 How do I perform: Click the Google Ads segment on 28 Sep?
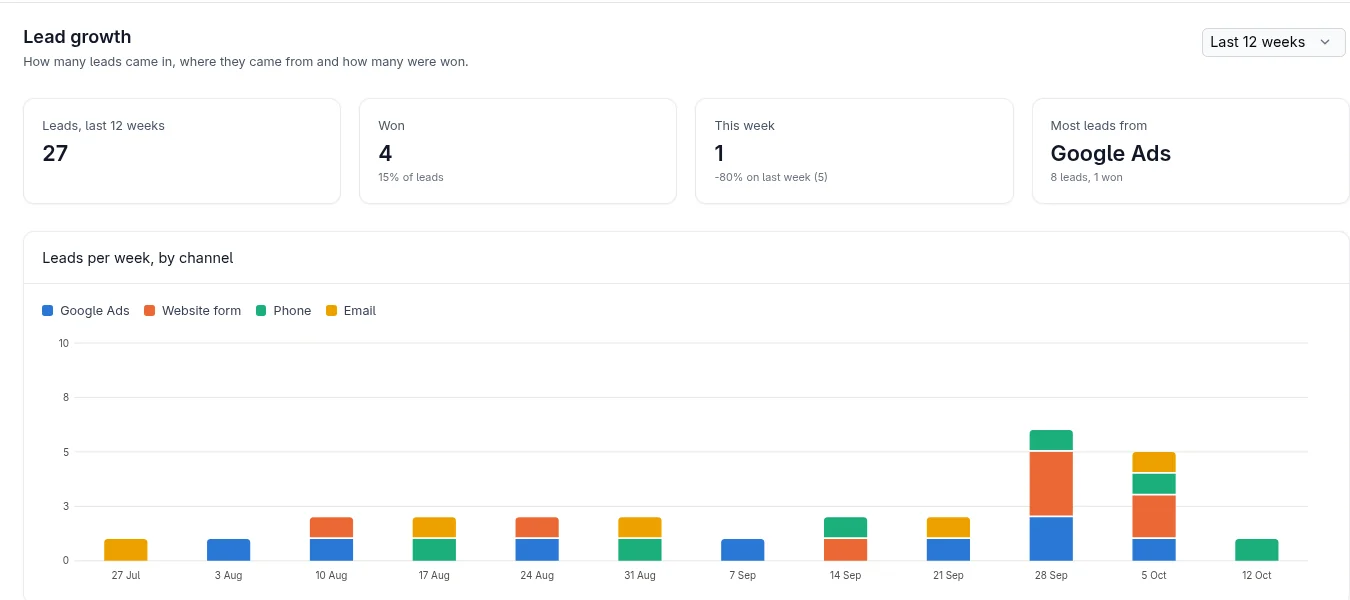[1051, 539]
